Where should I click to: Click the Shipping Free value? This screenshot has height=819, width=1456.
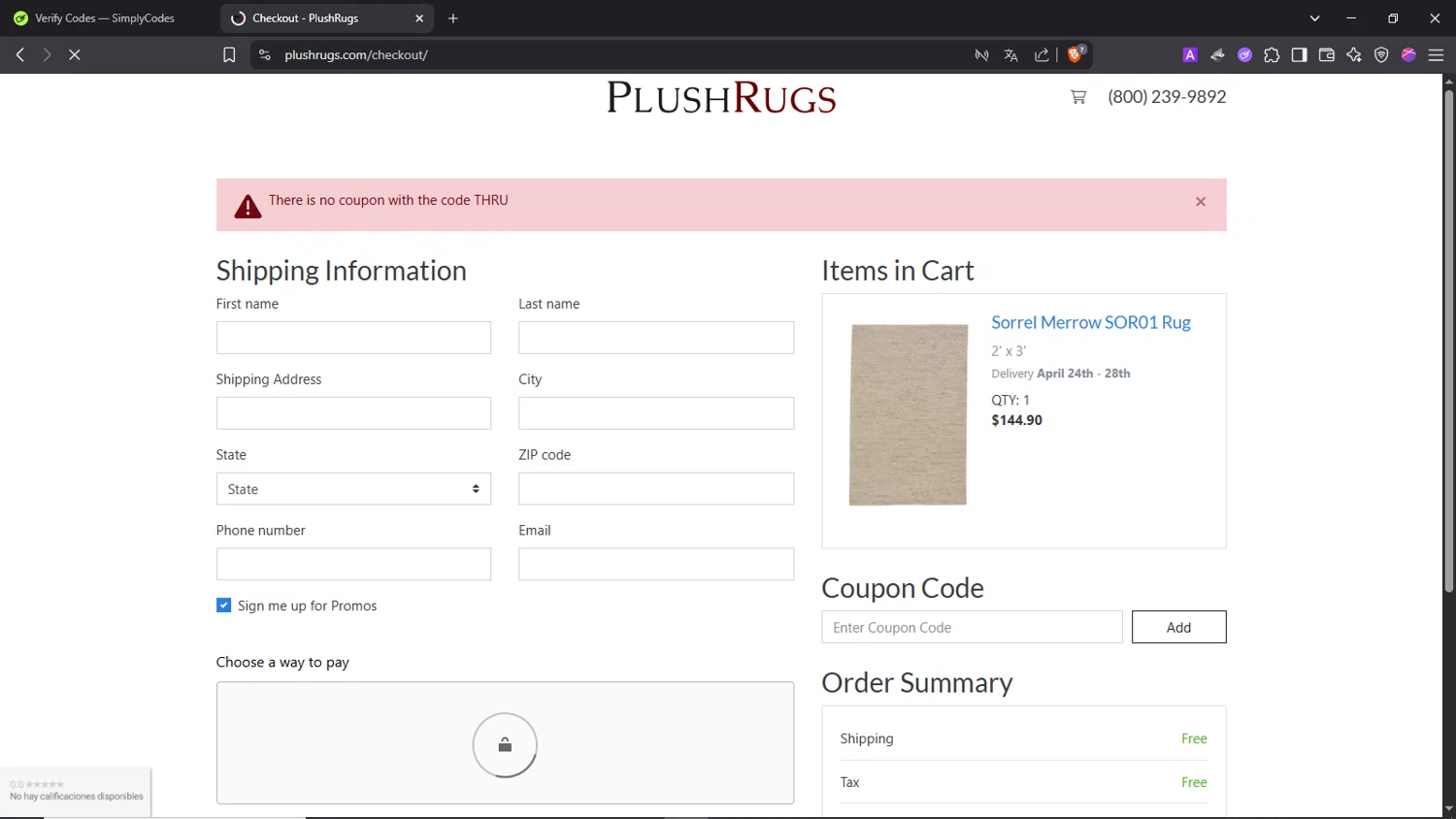click(x=1194, y=738)
